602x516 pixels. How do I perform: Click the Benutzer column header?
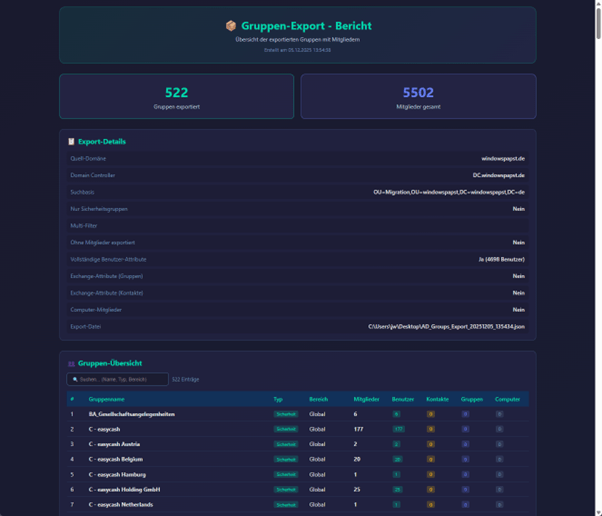tap(402, 399)
